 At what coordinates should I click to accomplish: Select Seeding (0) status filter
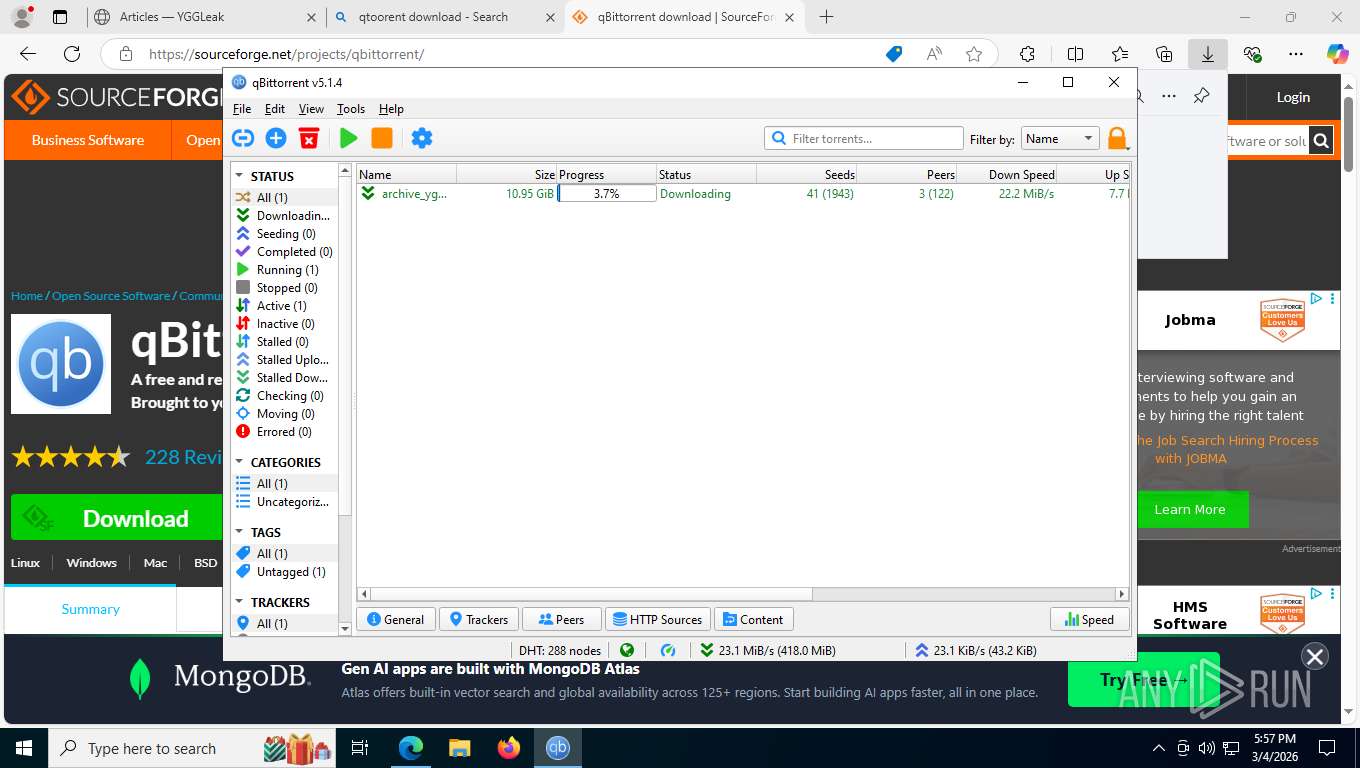coord(284,234)
